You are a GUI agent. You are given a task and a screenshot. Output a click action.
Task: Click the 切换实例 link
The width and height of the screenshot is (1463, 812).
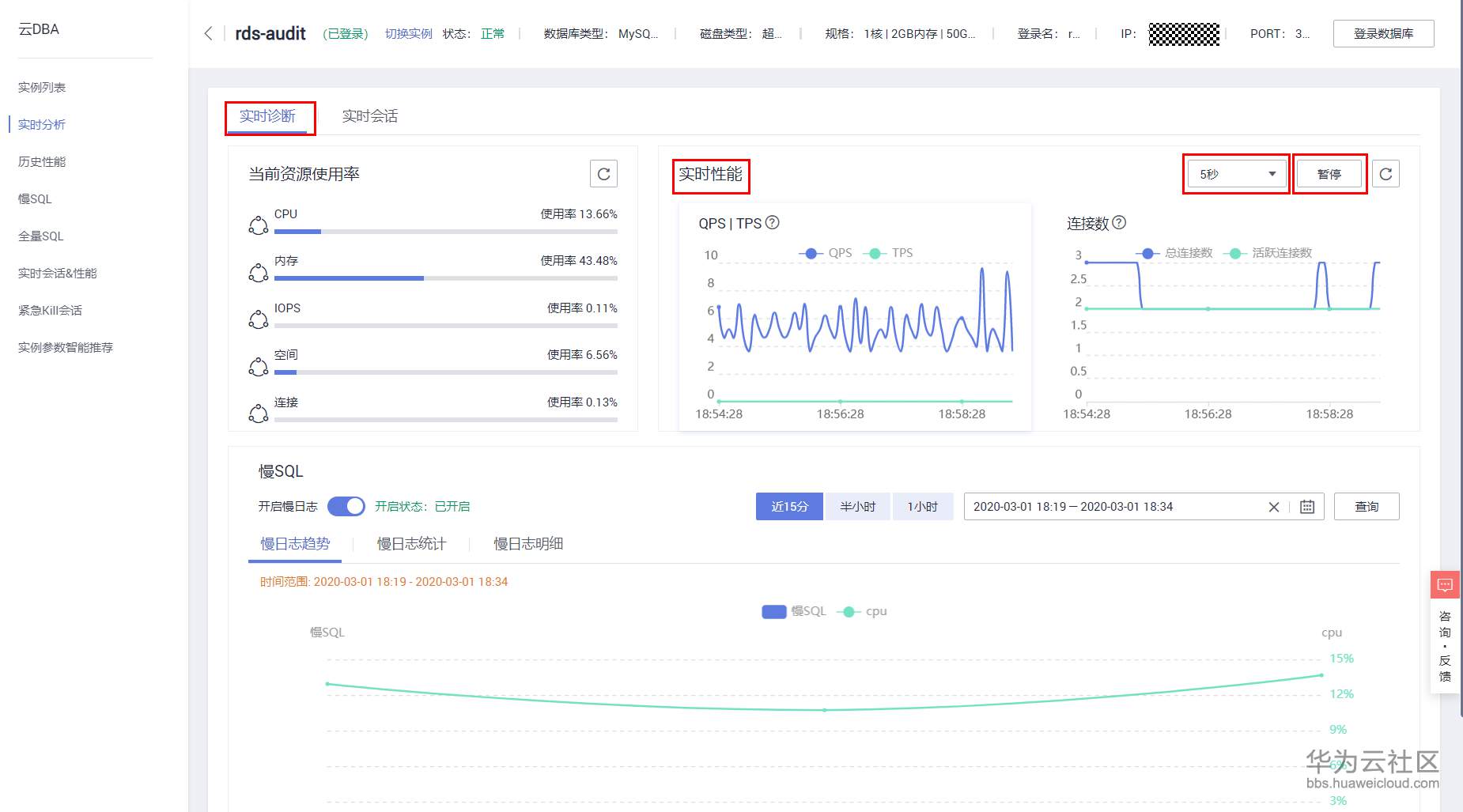pos(409,33)
